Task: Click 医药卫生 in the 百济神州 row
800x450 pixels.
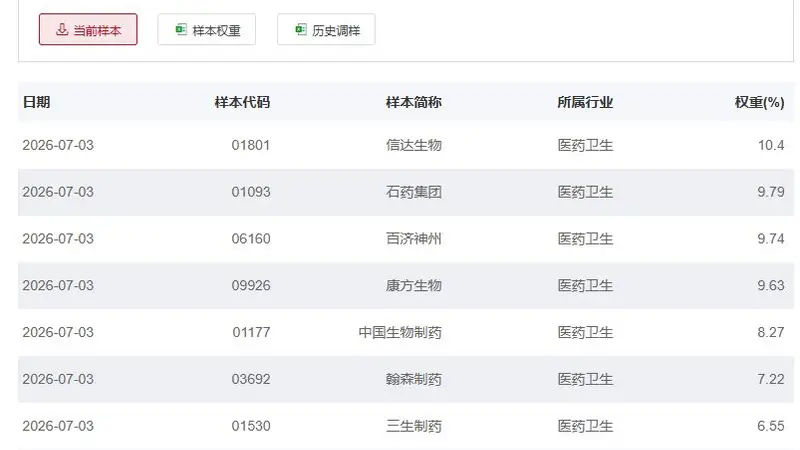Action: (585, 239)
